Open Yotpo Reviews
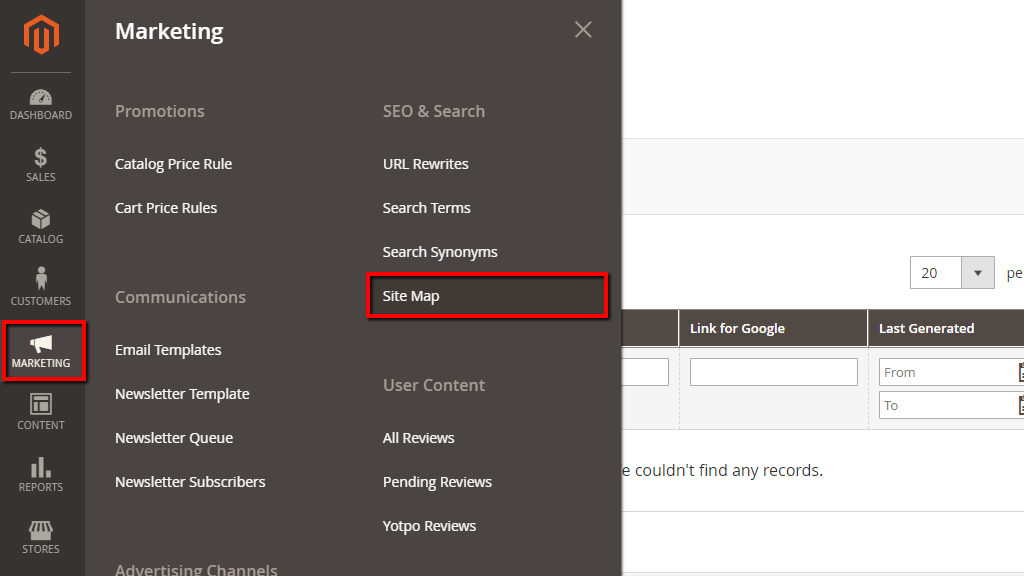 tap(429, 525)
